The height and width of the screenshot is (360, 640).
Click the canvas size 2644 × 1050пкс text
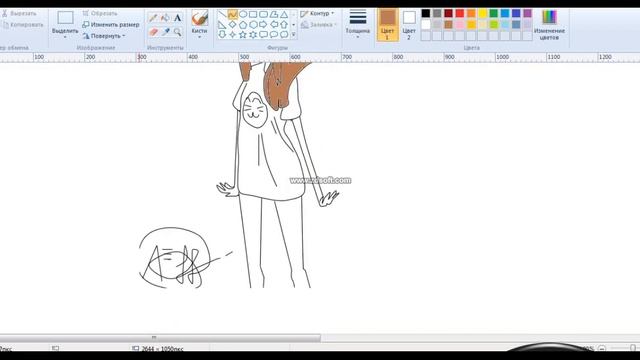162,349
